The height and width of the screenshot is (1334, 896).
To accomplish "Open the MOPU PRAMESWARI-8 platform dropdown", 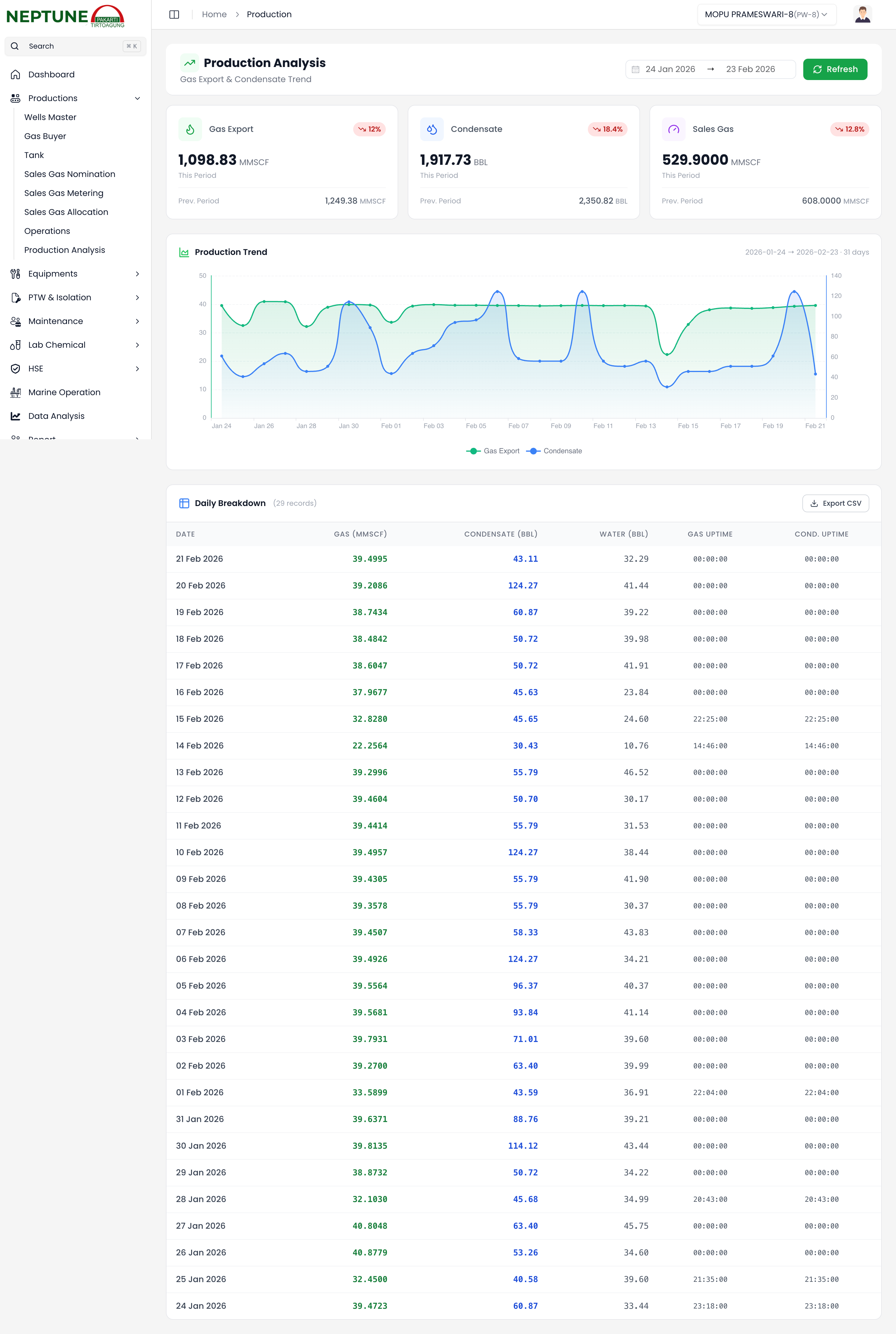I will (766, 14).
